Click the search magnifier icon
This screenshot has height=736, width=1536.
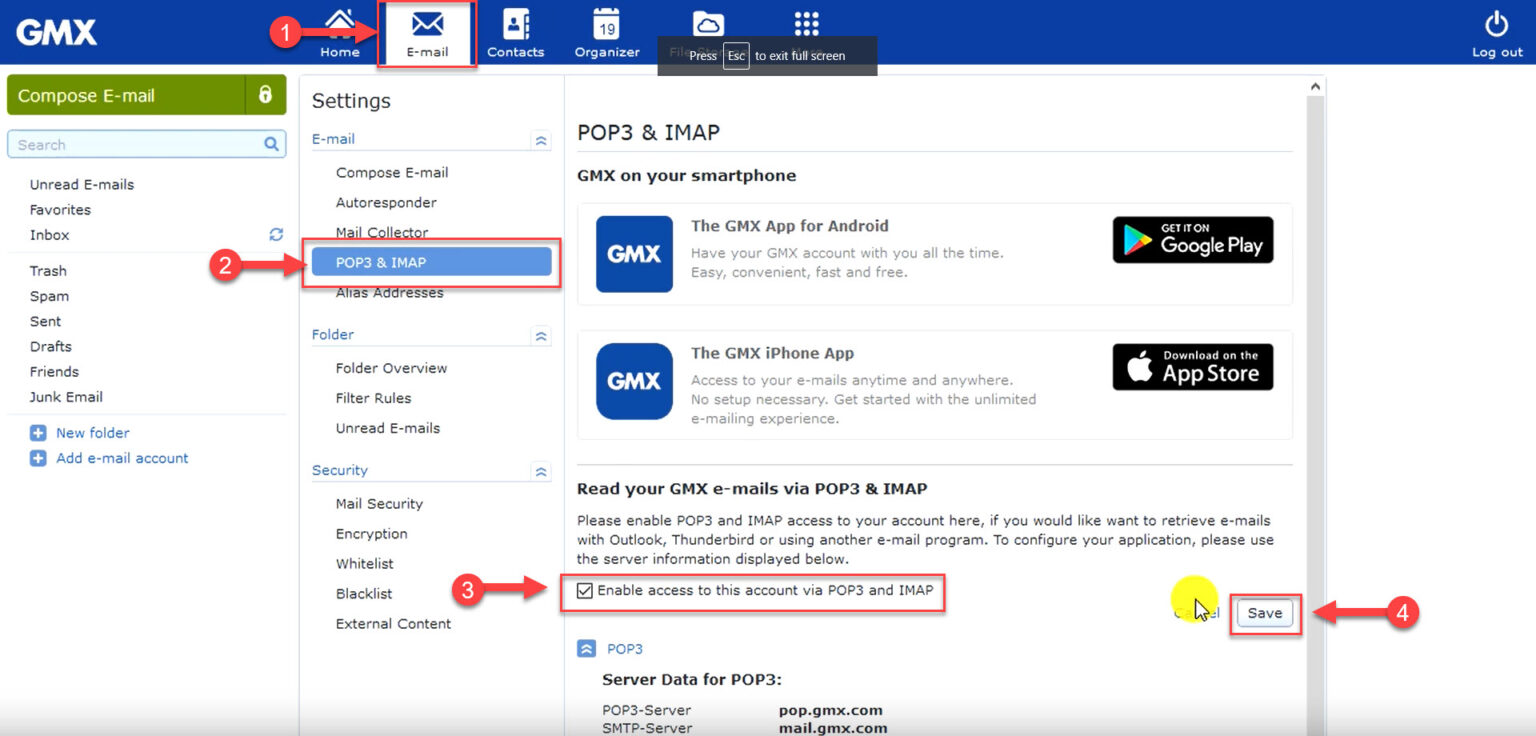click(x=270, y=144)
